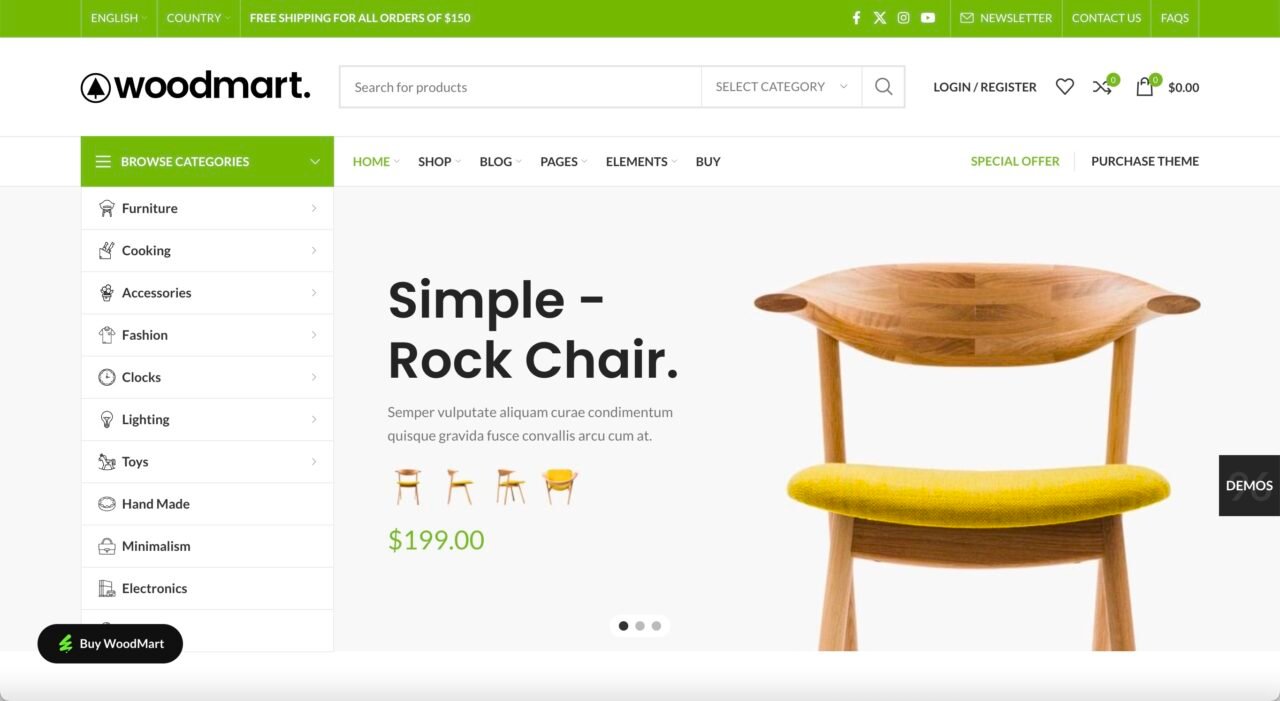This screenshot has height=701, width=1280.
Task: Click the Login / Register link
Action: [985, 87]
